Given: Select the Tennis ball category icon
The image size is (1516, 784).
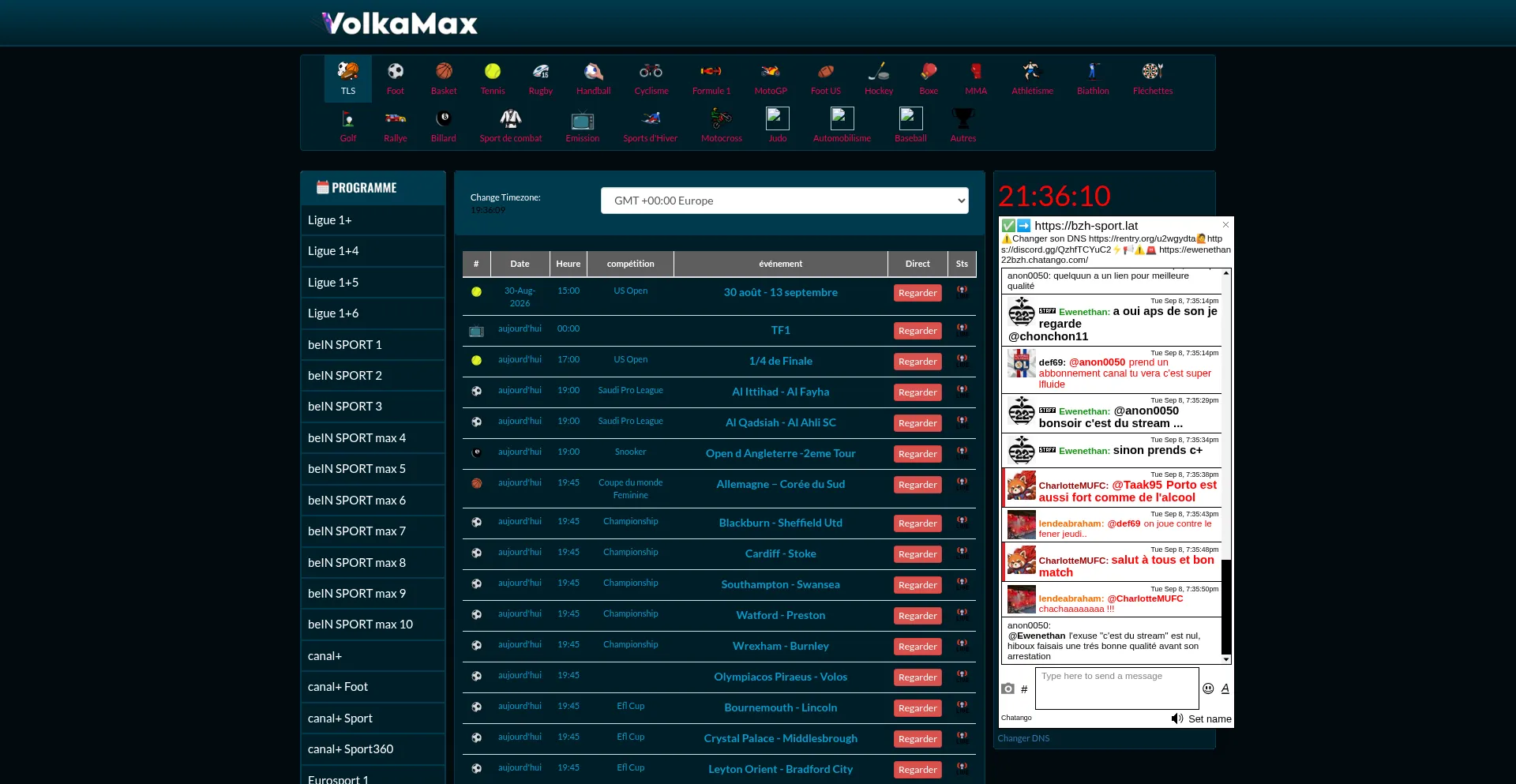Looking at the screenshot, I should pyautogui.click(x=493, y=71).
